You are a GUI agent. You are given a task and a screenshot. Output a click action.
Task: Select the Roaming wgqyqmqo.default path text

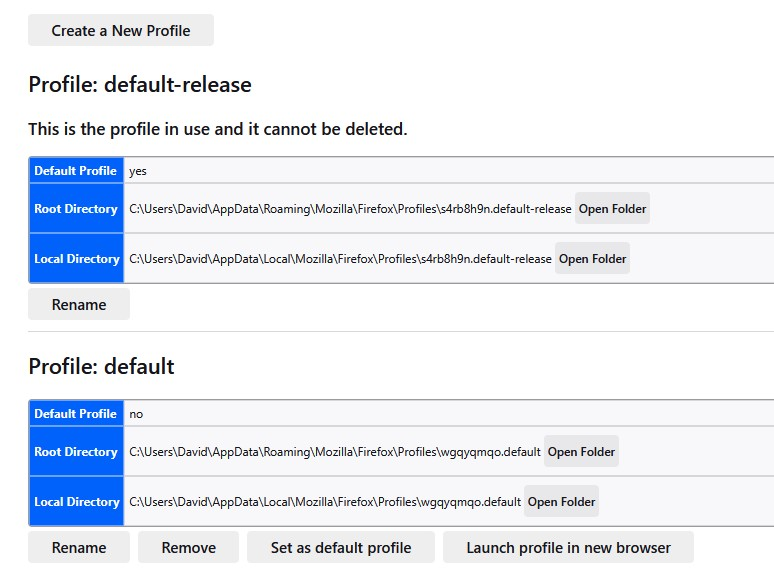click(x=335, y=452)
